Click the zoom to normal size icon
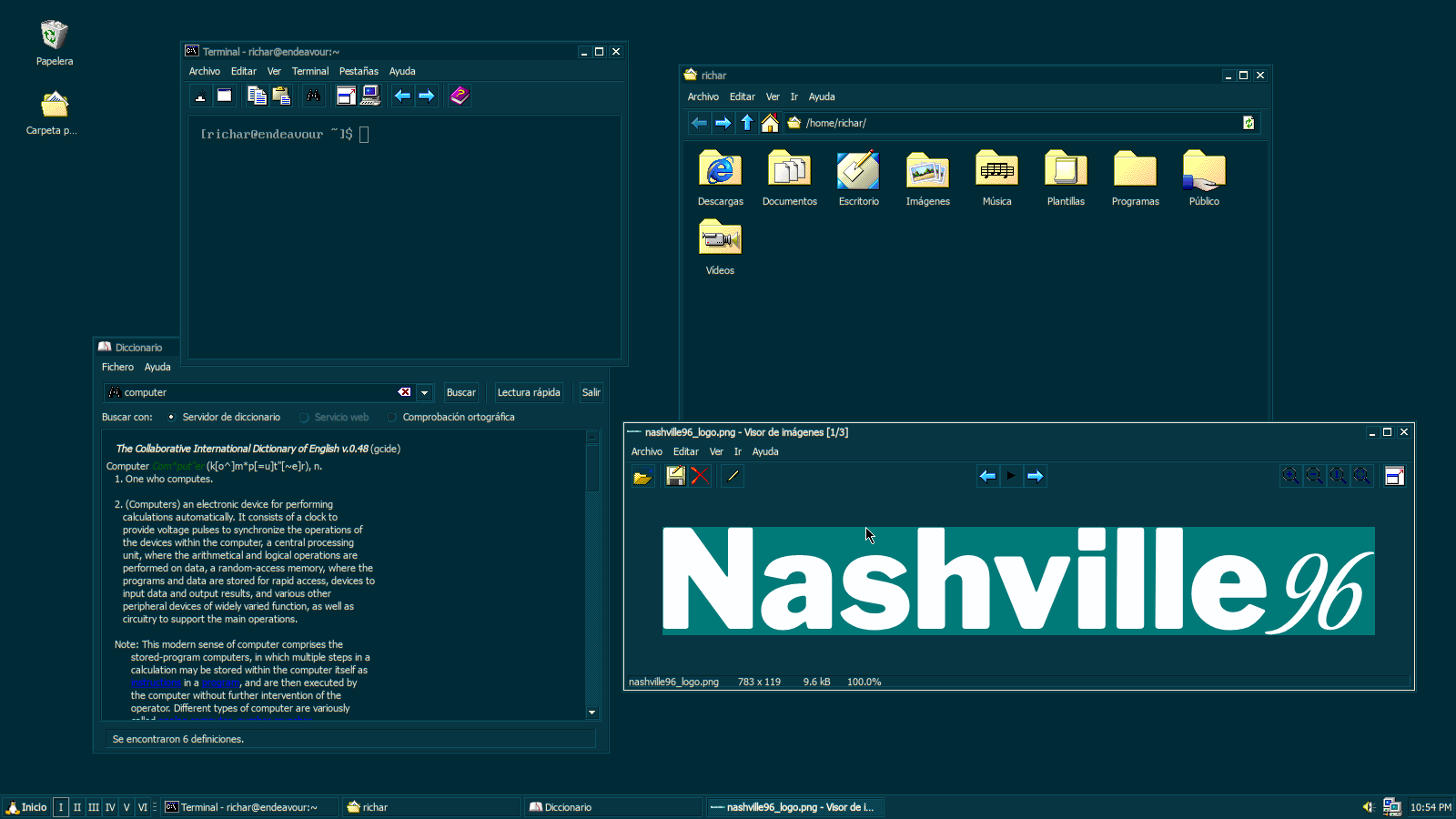Image resolution: width=1456 pixels, height=819 pixels. point(1338,476)
